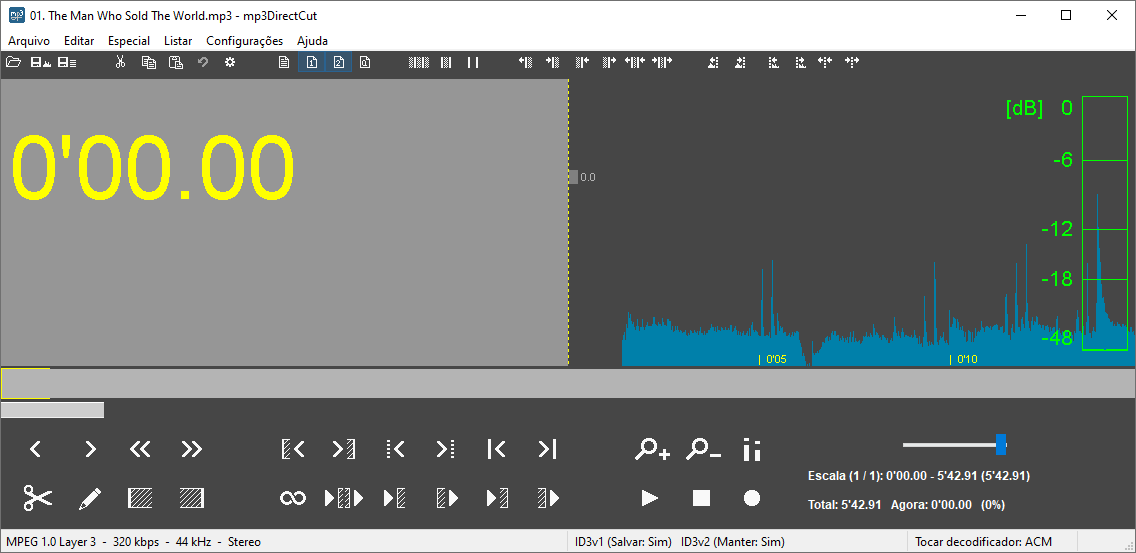Open the Listar menu
The image size is (1136, 553).
coord(178,41)
